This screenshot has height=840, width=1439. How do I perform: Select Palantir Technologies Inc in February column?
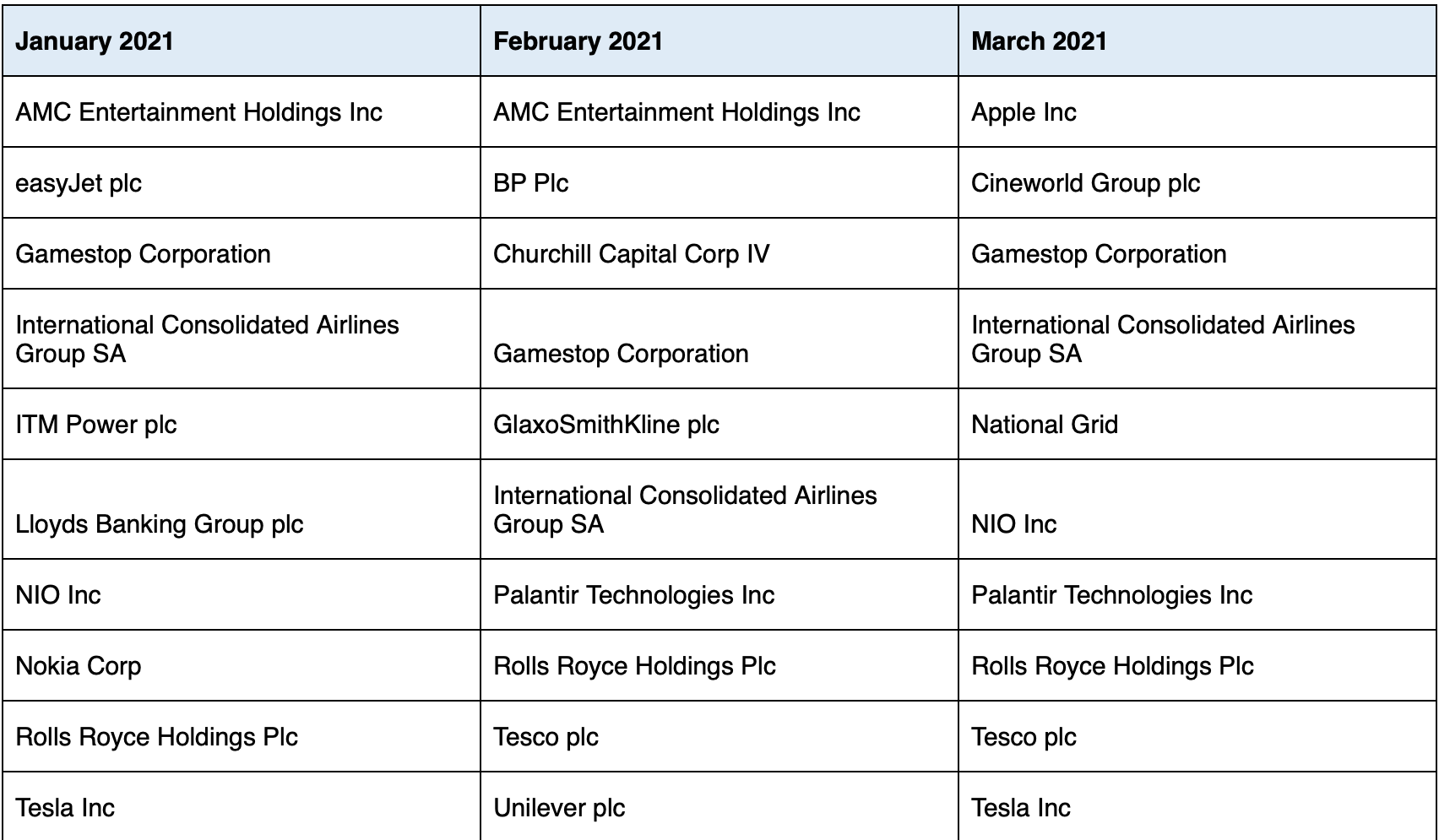719,595
